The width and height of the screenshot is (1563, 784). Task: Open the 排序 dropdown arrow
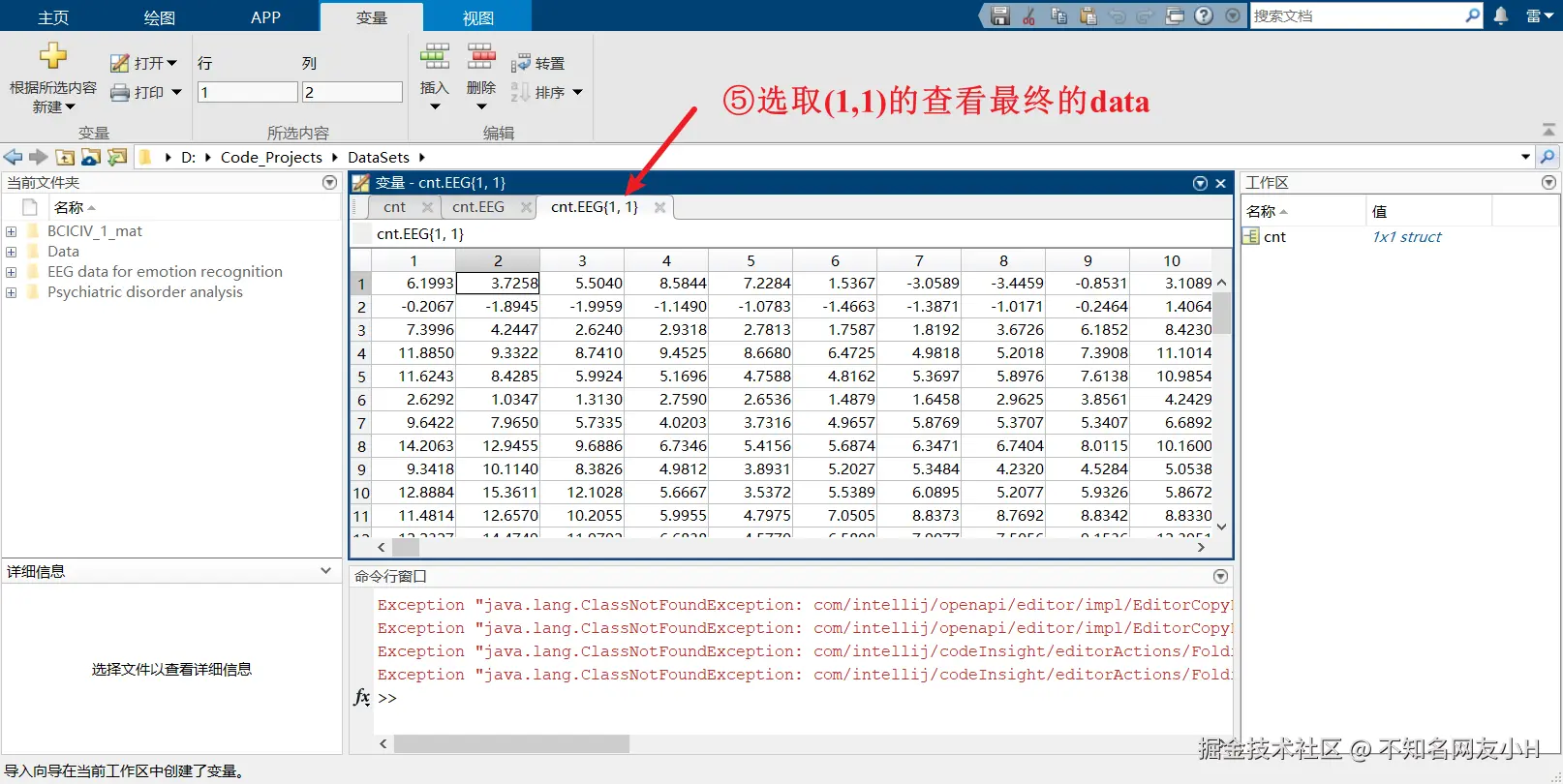[x=578, y=92]
